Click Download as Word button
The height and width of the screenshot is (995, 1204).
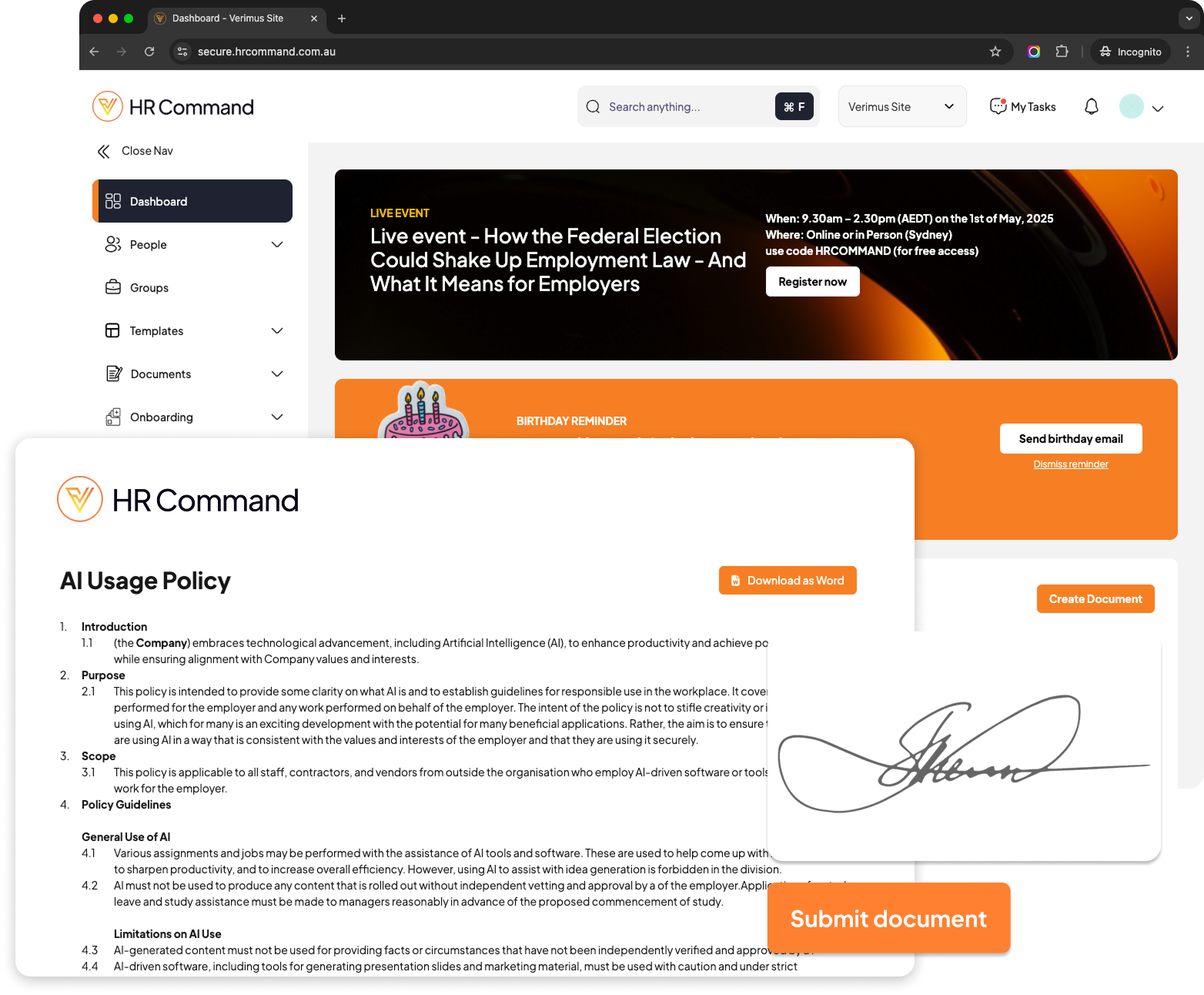[787, 581]
